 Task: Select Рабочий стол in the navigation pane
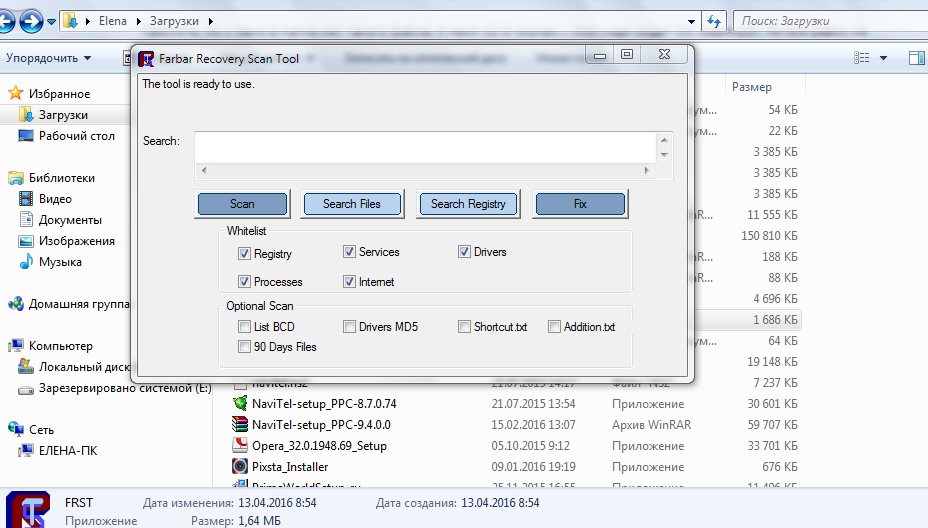click(76, 136)
